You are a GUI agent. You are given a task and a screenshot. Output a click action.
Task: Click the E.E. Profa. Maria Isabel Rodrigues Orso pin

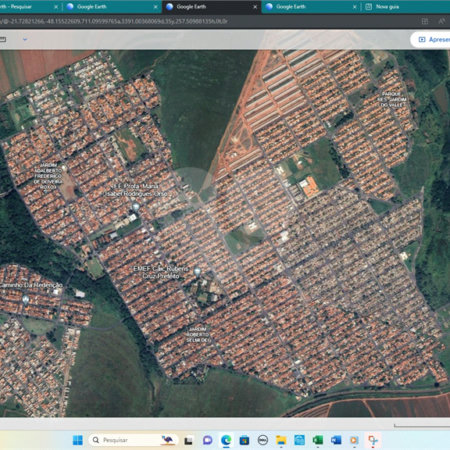pyautogui.click(x=136, y=207)
